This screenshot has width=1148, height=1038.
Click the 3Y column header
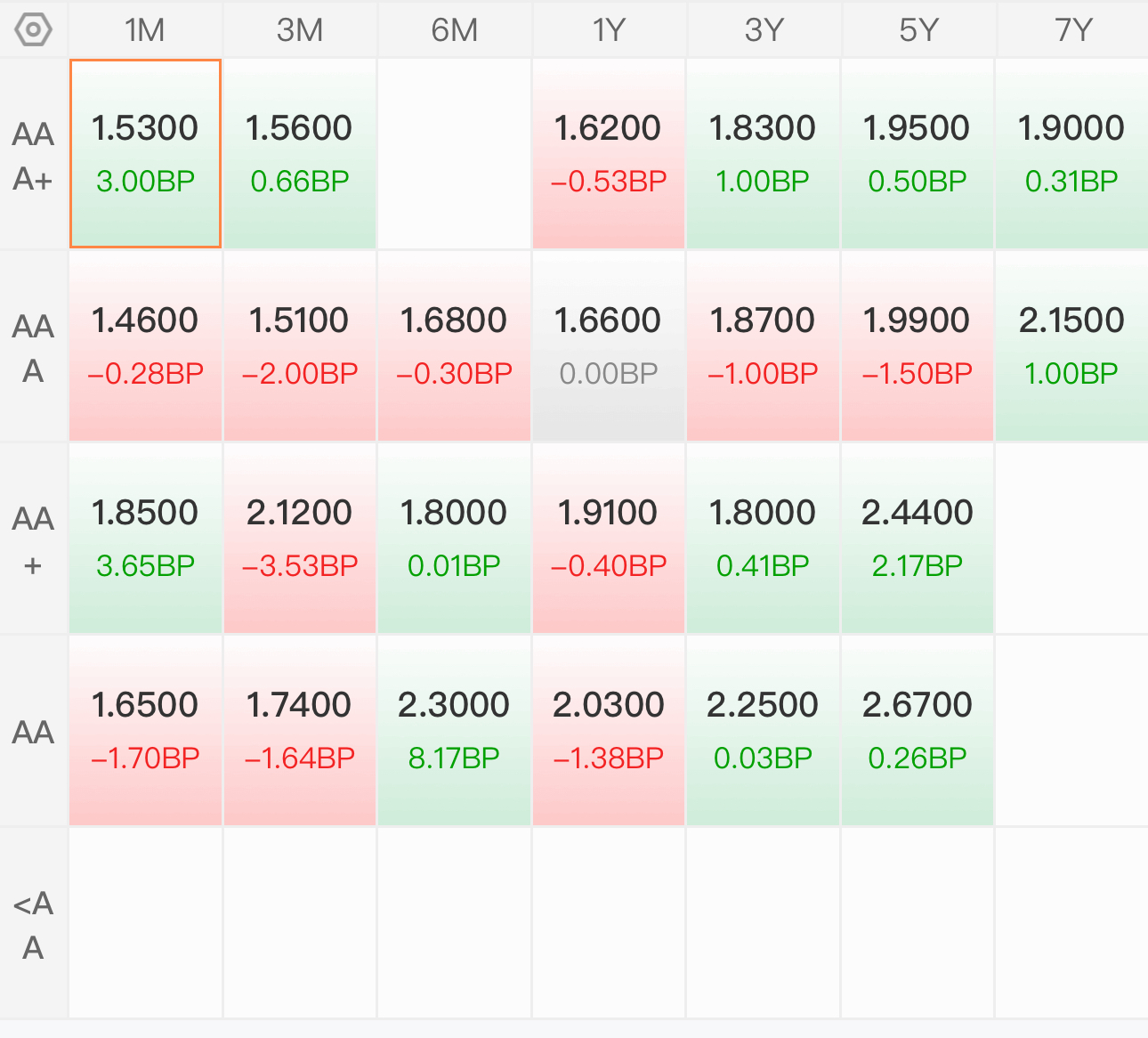point(764,30)
